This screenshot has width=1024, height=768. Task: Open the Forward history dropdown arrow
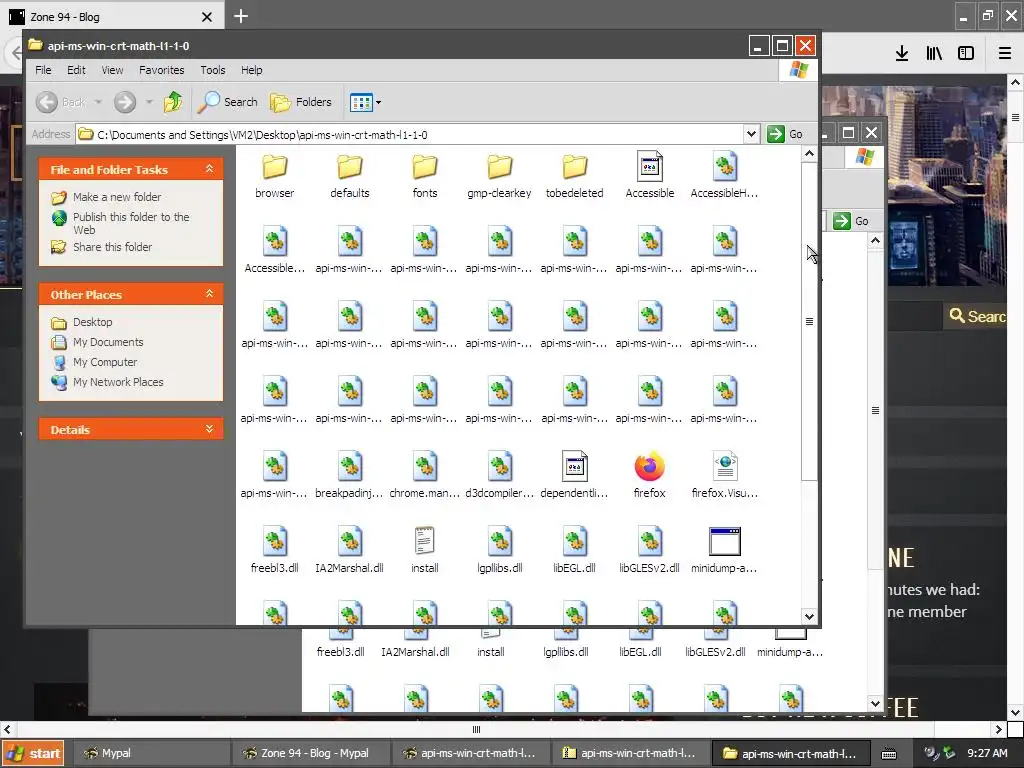149,102
